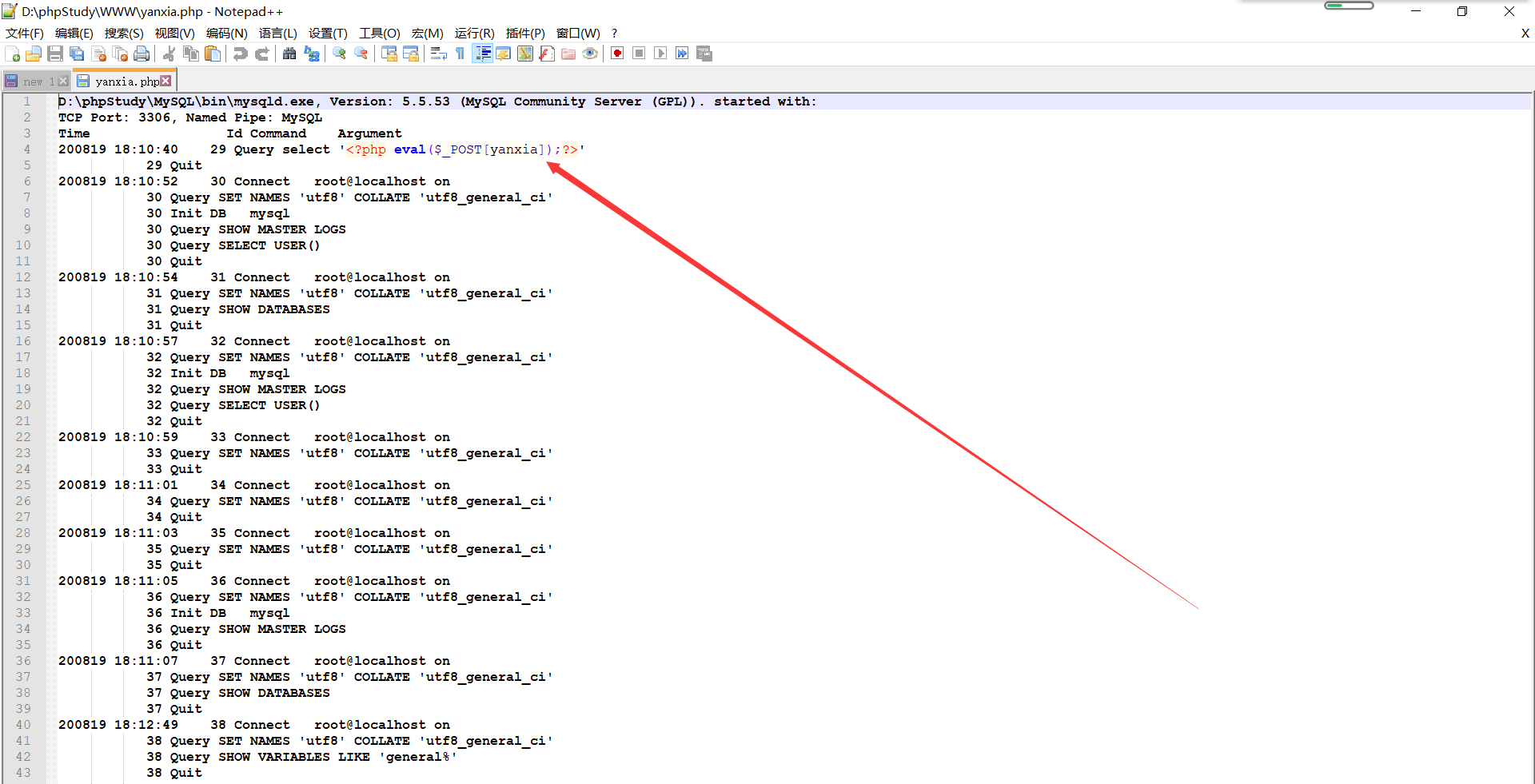Toggle the indent guide display

click(x=483, y=54)
